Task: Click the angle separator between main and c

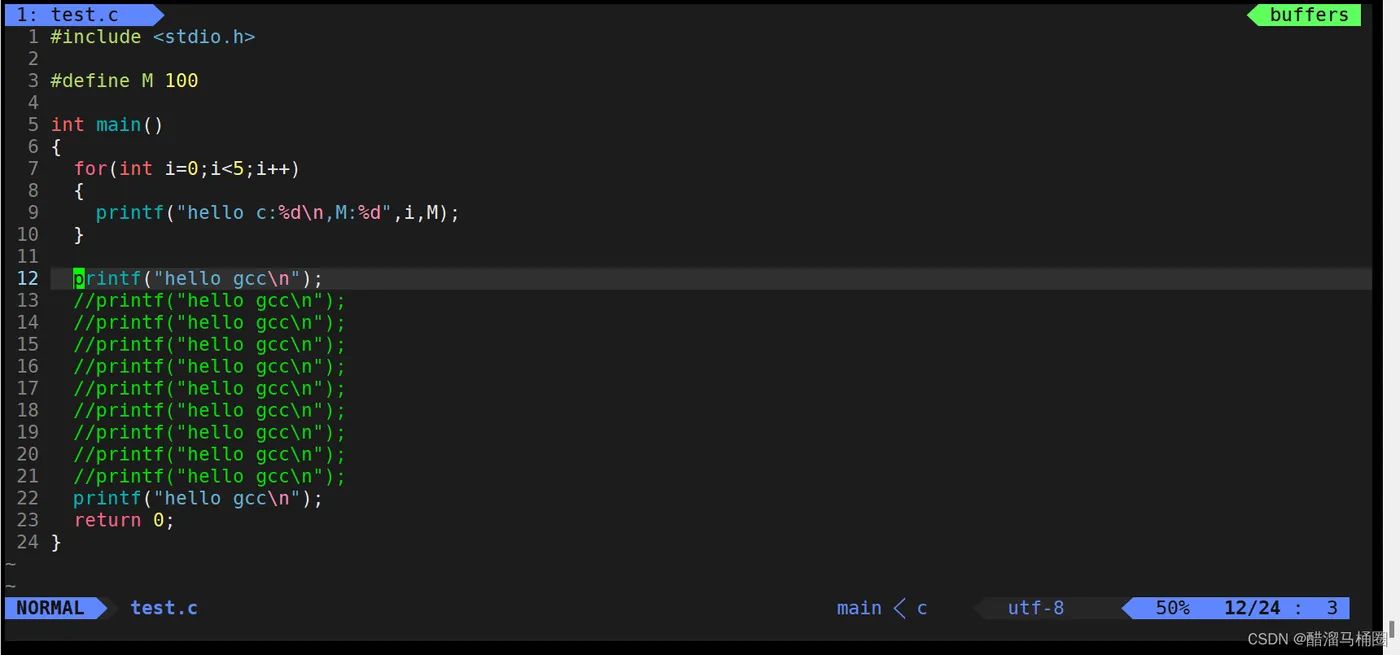Action: click(899, 608)
